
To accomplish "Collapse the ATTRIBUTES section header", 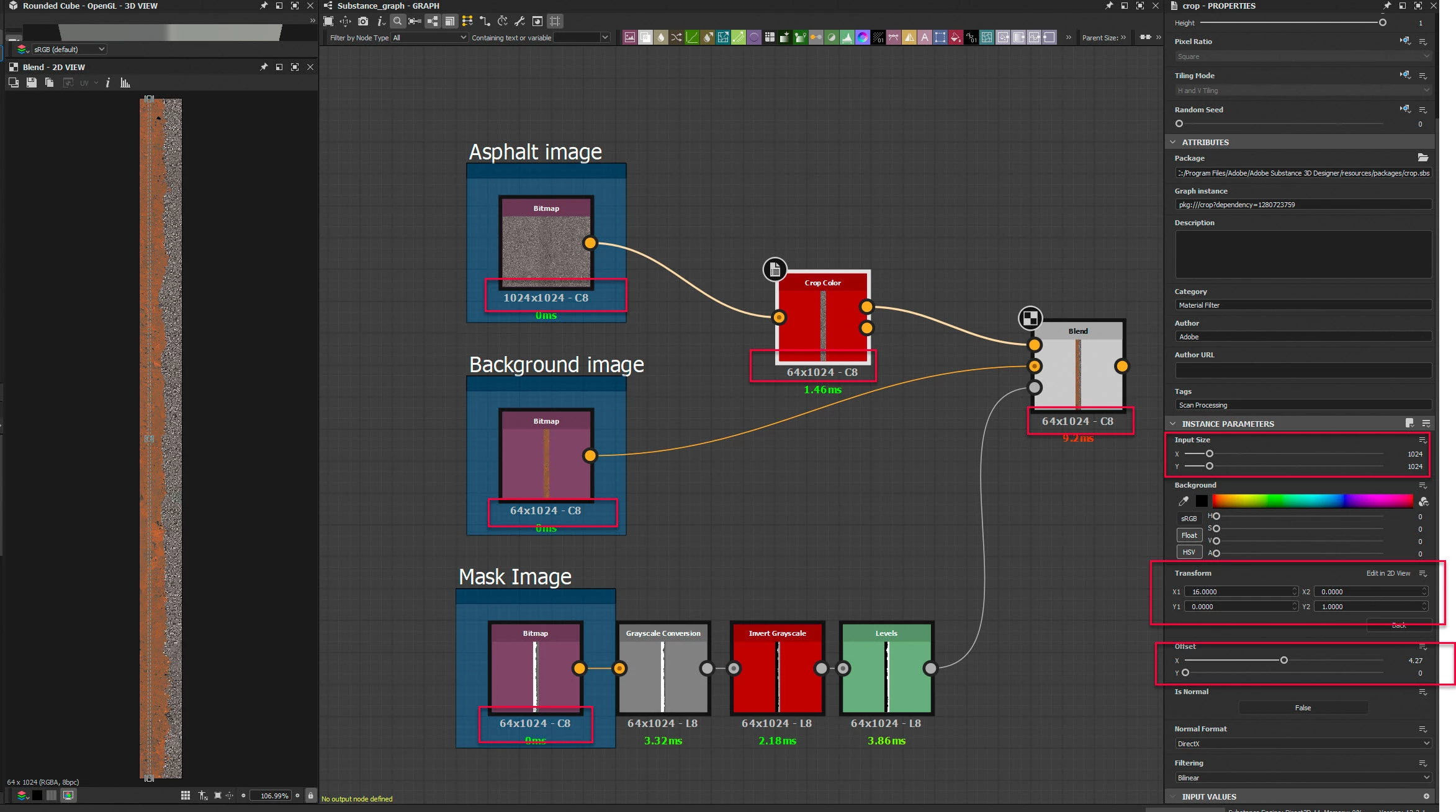I will (x=1172, y=142).
